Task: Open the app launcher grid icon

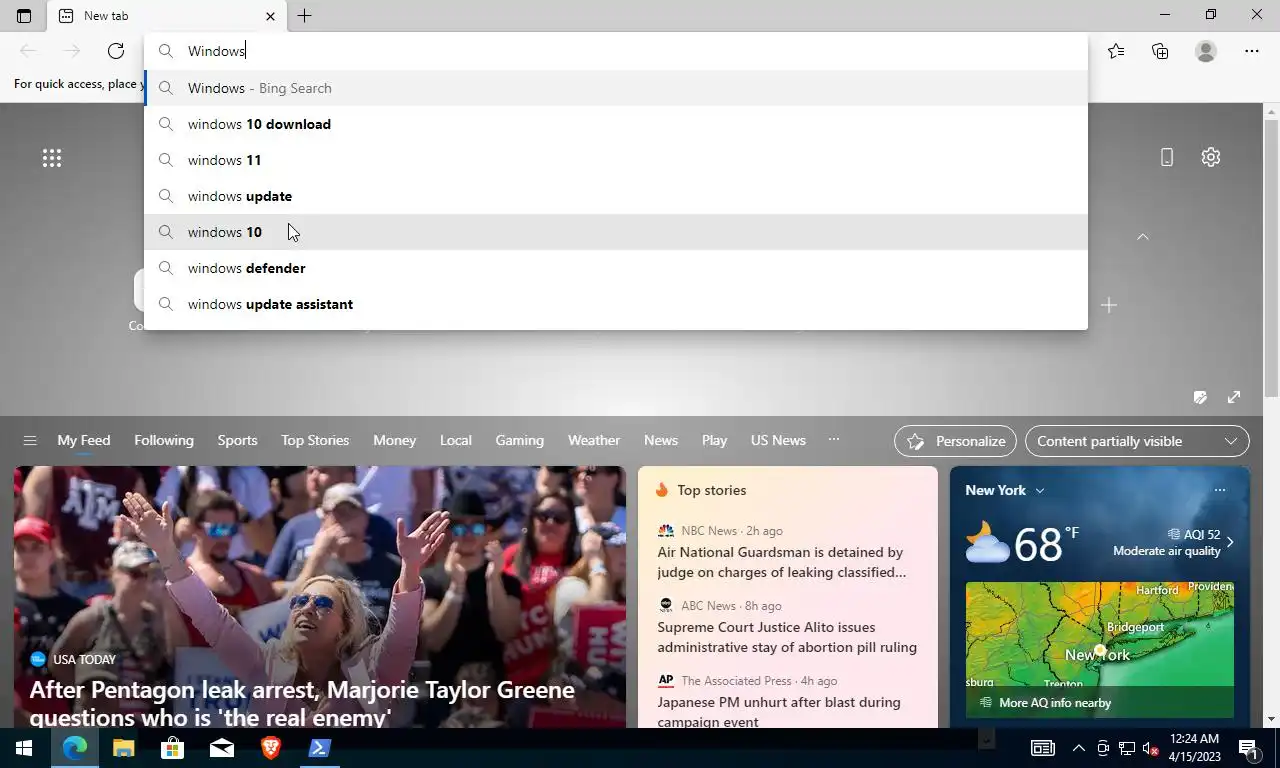Action: pos(52,158)
